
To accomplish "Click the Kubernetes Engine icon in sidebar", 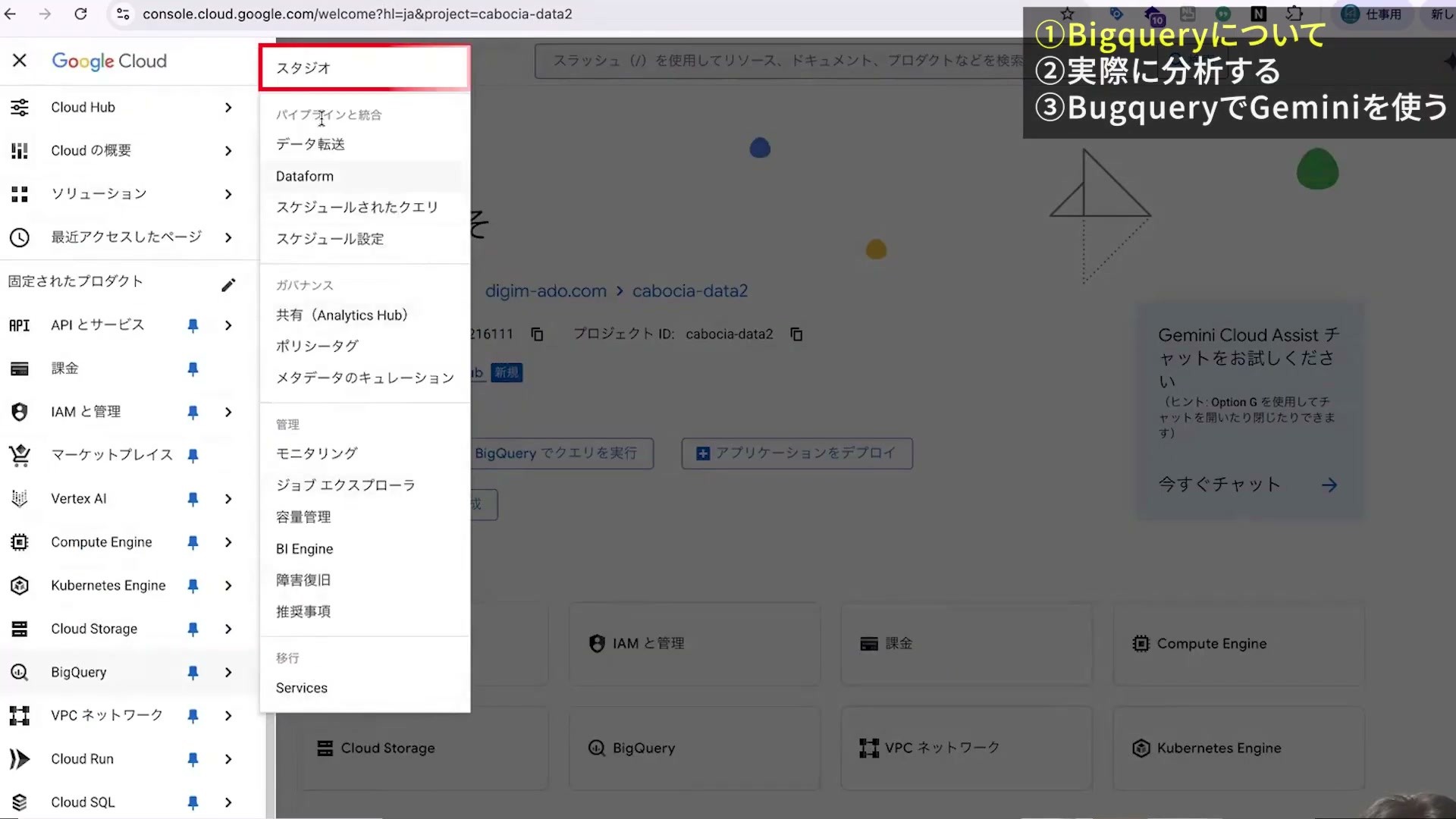I will pos(20,585).
